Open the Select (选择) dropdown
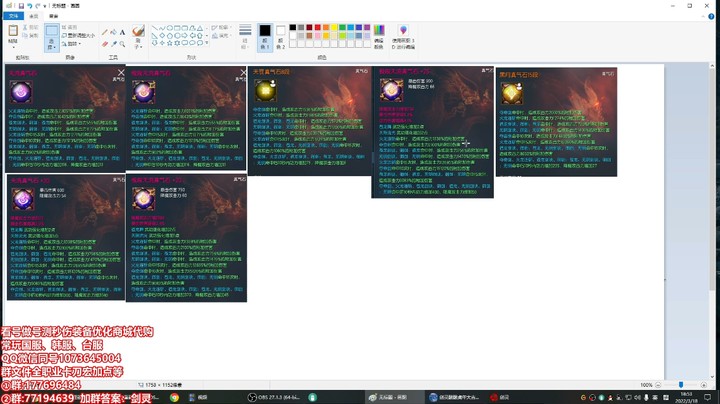Image resolution: width=720 pixels, height=404 pixels. [52, 47]
